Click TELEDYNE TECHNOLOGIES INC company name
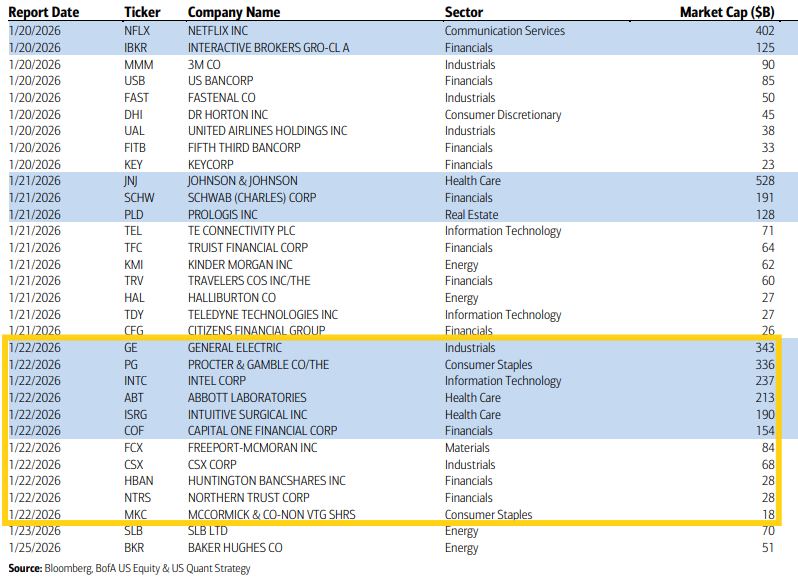This screenshot has width=798, height=588. (263, 315)
